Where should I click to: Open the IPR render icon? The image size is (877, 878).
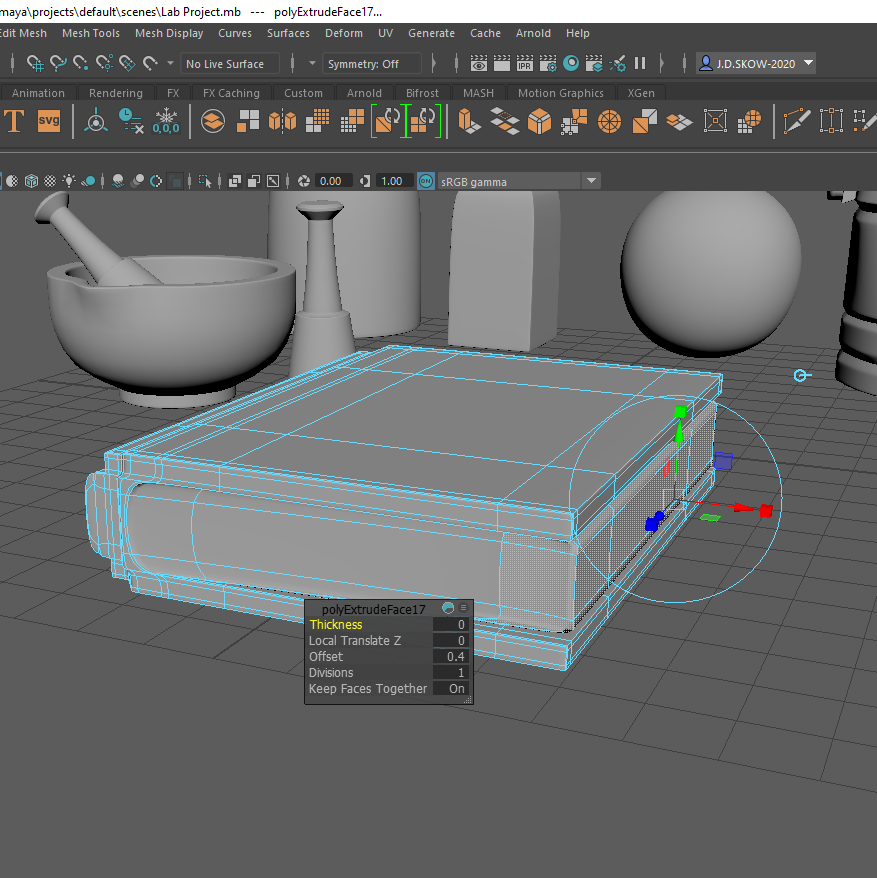coord(525,64)
